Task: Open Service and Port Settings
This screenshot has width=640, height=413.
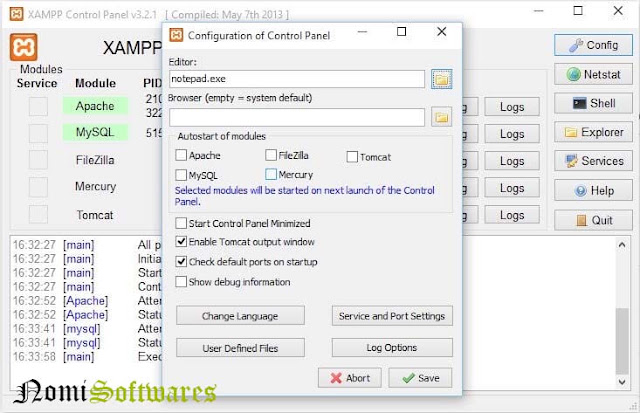Action: pos(392,316)
